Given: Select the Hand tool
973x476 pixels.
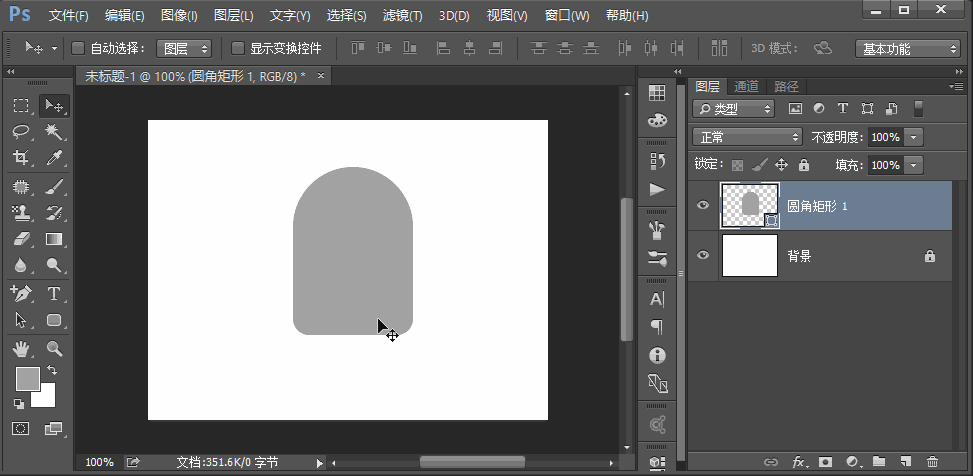Looking at the screenshot, I should coord(21,349).
